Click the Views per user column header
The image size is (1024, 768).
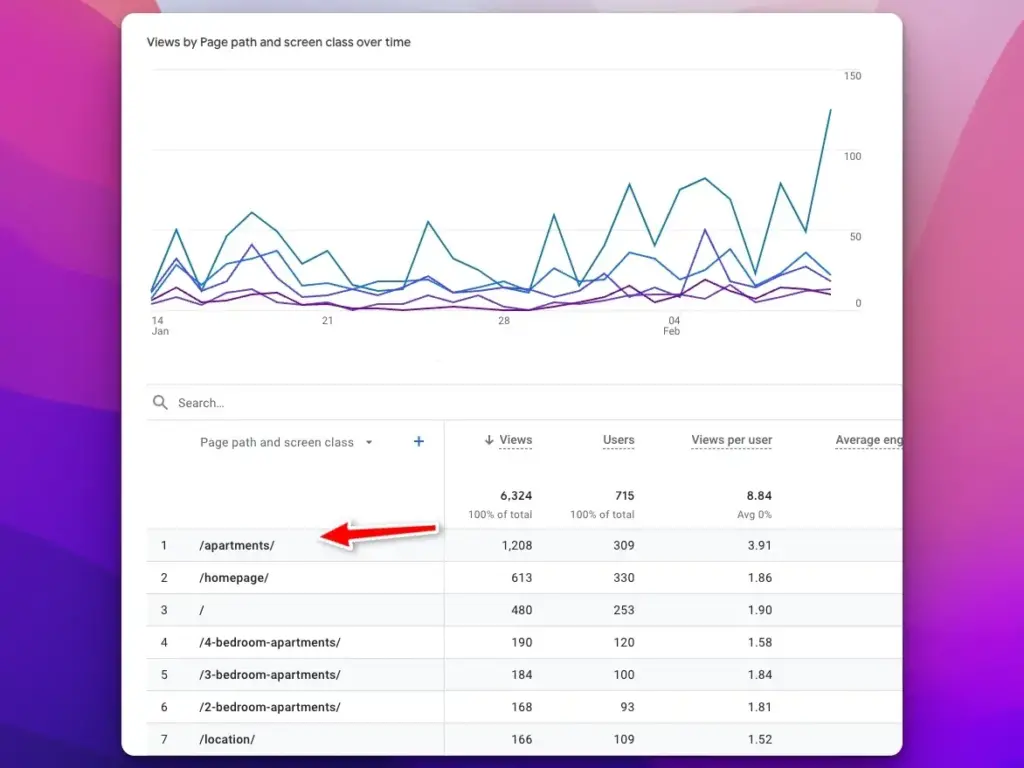(731, 440)
